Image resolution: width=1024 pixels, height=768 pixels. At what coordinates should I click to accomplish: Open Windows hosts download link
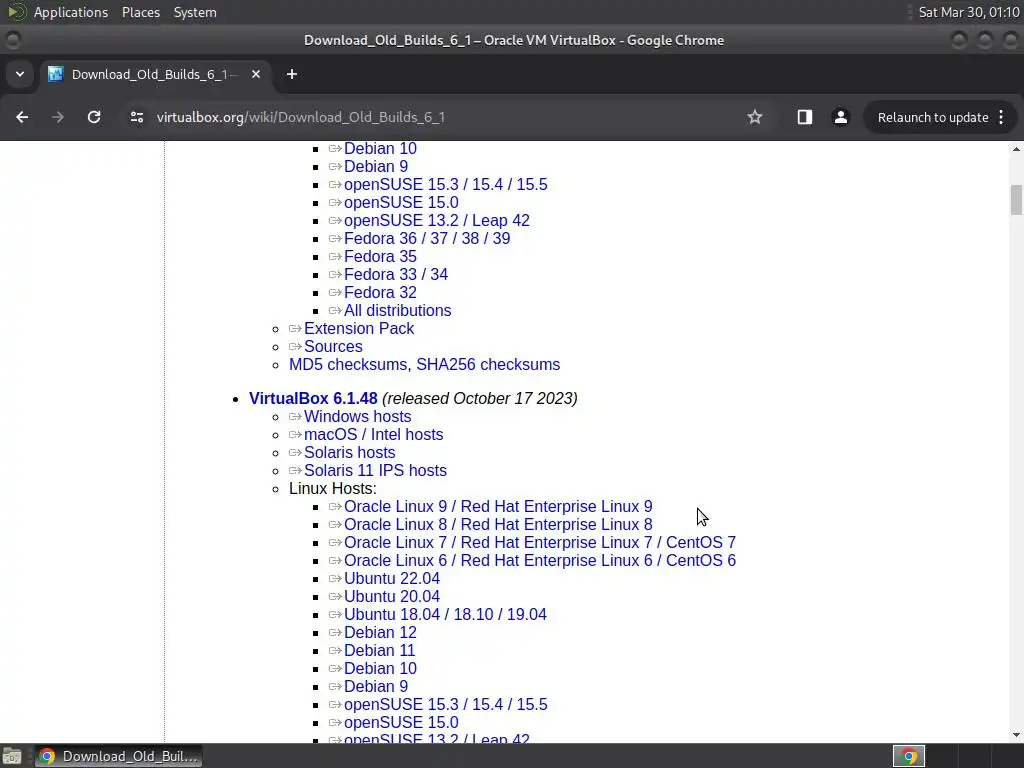[357, 417]
